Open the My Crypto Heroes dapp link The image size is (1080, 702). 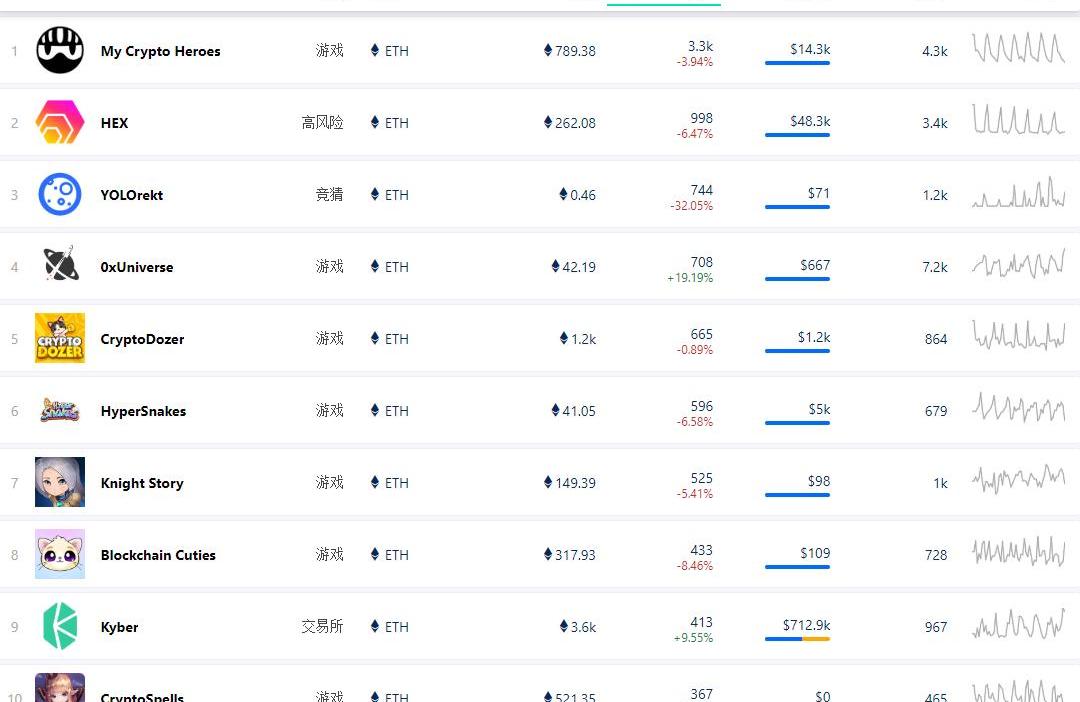click(x=160, y=51)
